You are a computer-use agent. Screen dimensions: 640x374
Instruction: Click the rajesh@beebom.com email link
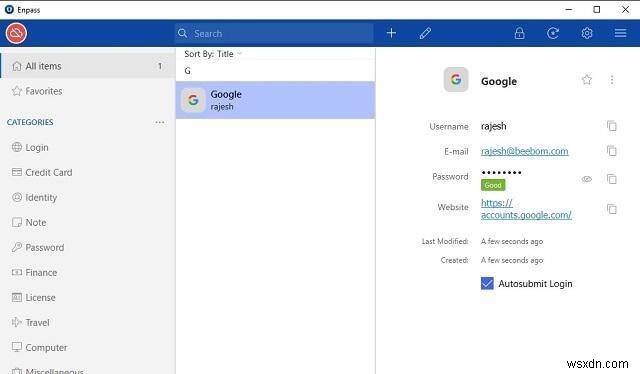[524, 151]
